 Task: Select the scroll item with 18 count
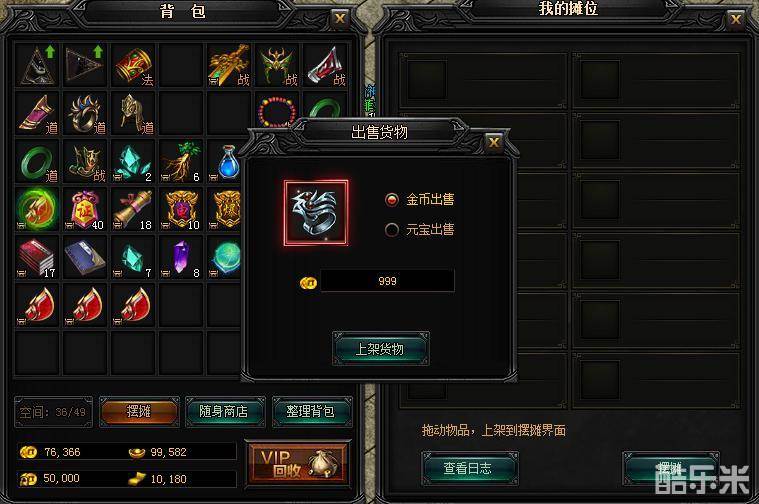point(133,210)
